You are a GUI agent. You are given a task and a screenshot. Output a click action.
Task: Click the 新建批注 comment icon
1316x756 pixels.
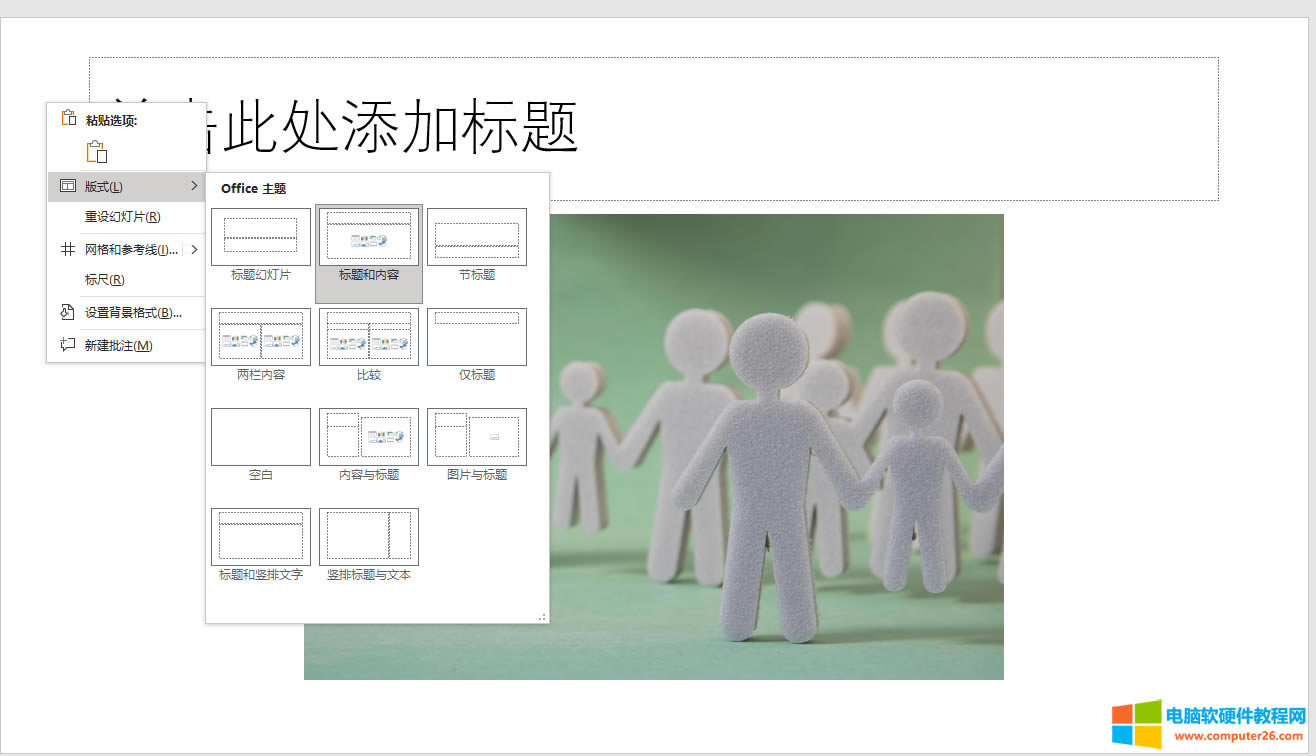point(67,345)
